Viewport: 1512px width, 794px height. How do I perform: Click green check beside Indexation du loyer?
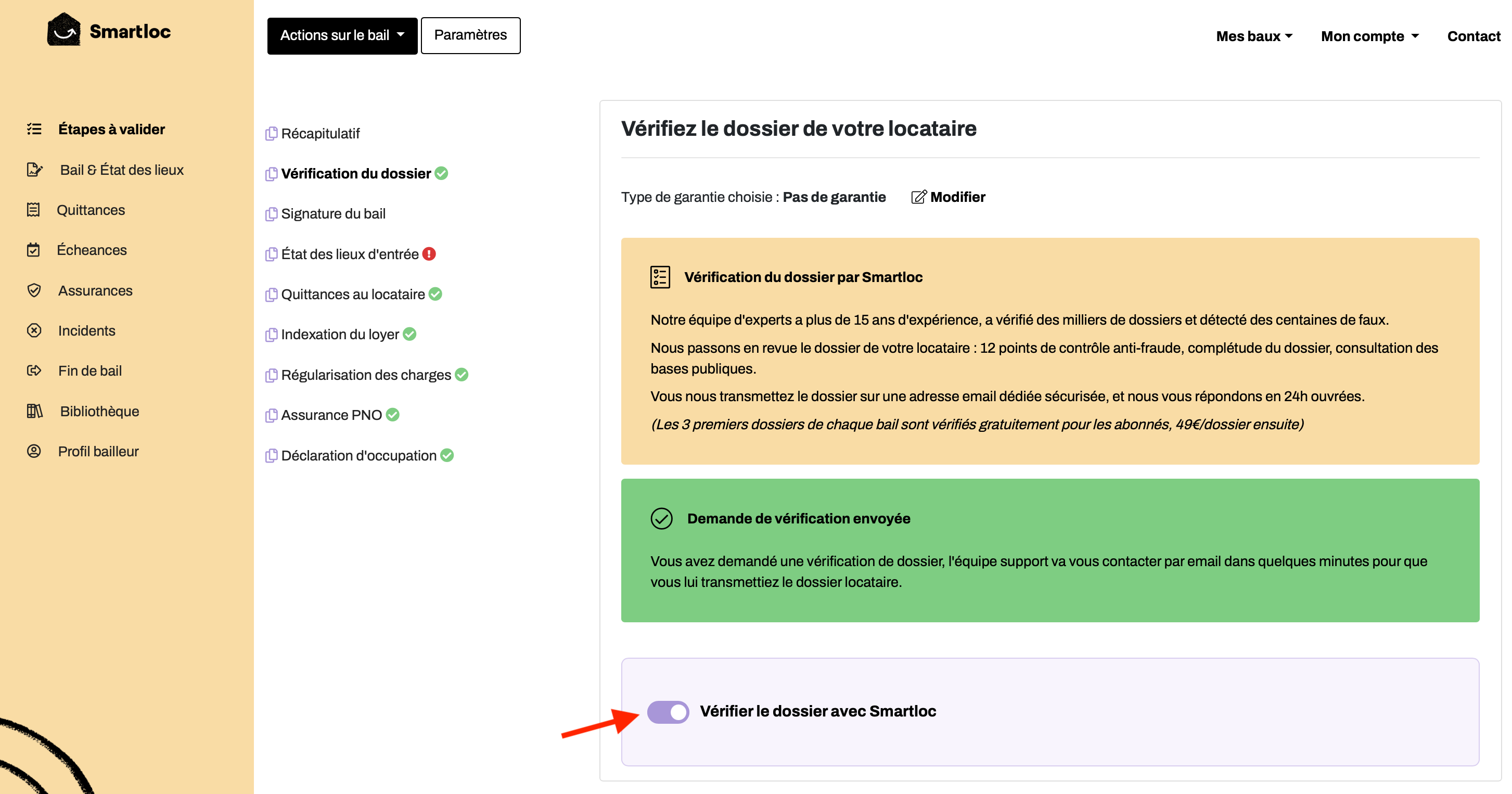[x=409, y=334]
